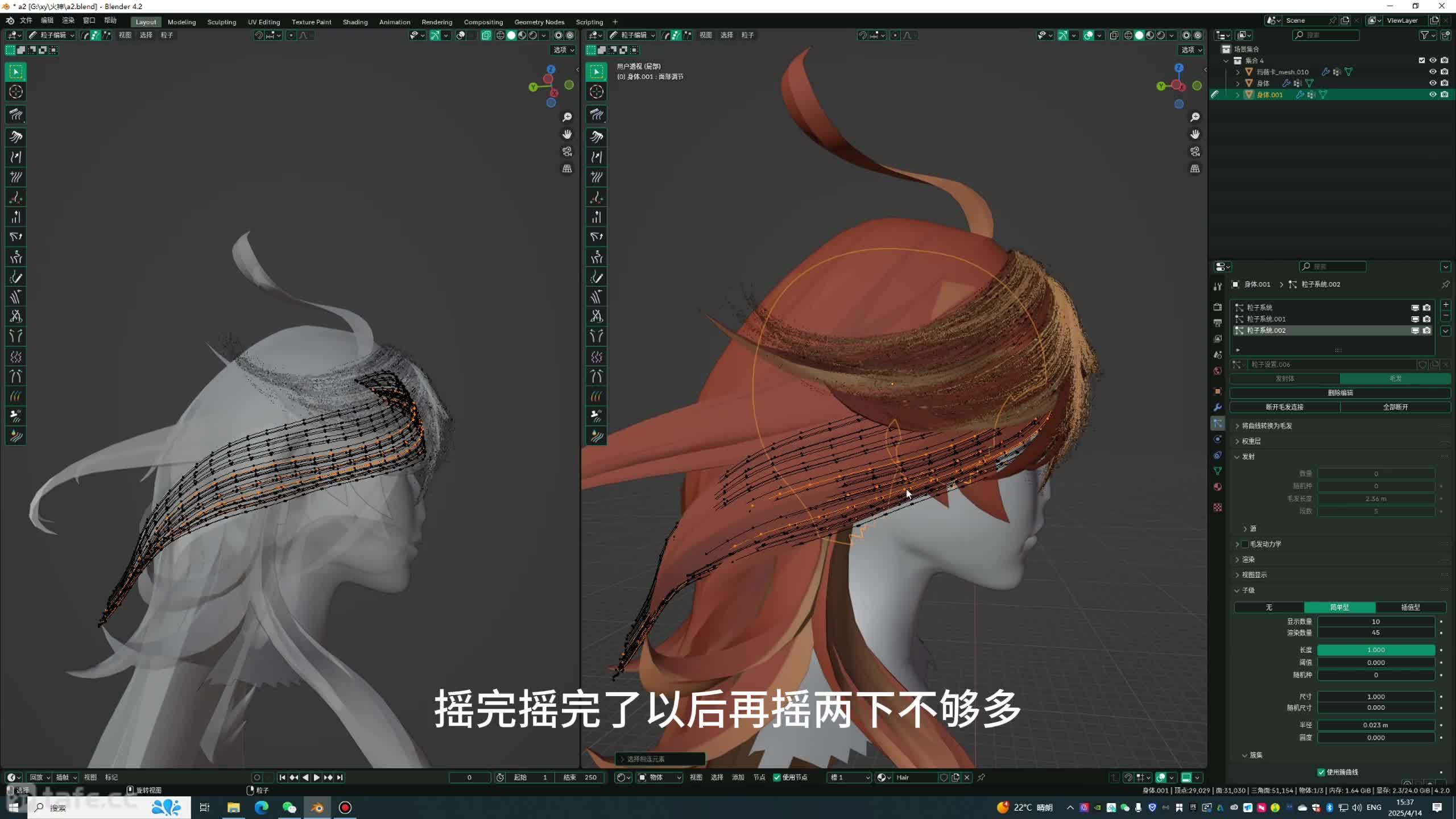
Task: Select the Comb tool in left toolbar
Action: (15, 114)
